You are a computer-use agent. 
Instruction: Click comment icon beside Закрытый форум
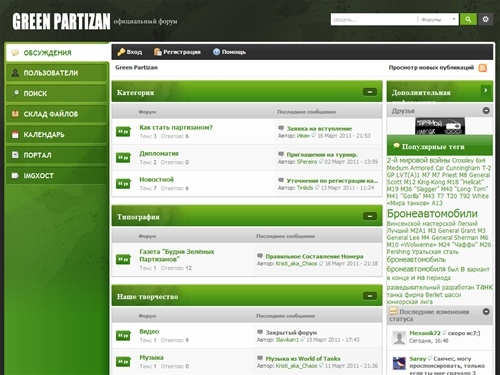click(x=260, y=332)
